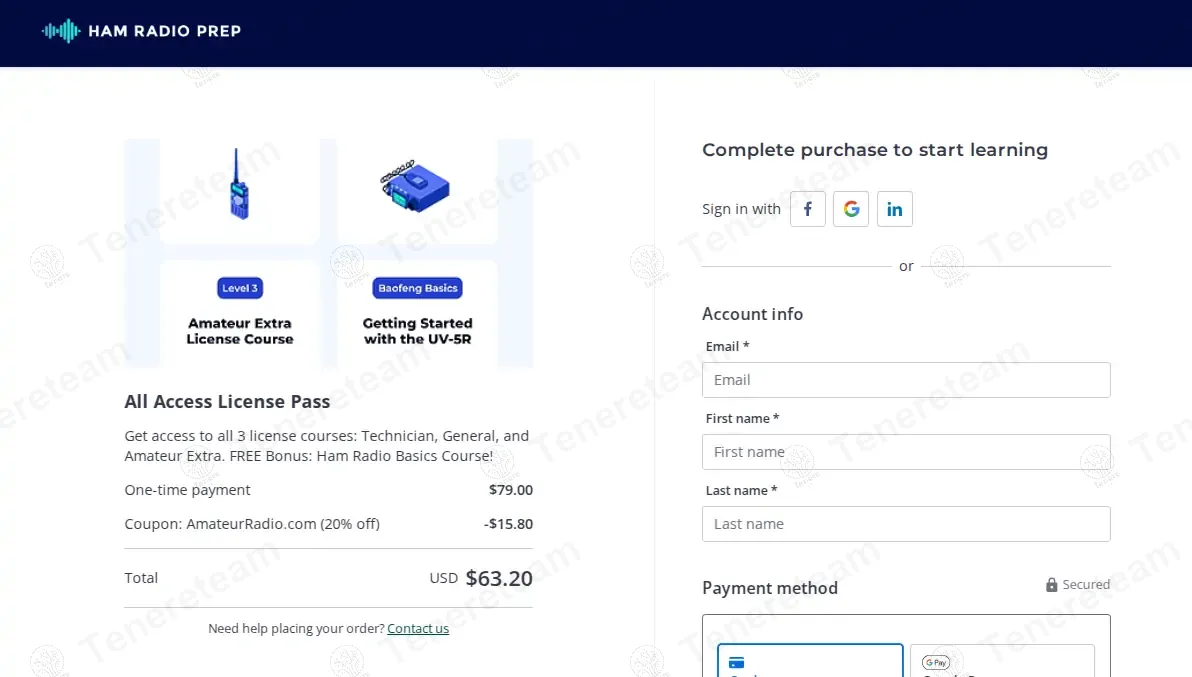
Task: Click the Level 3 badge
Action: coord(240,288)
